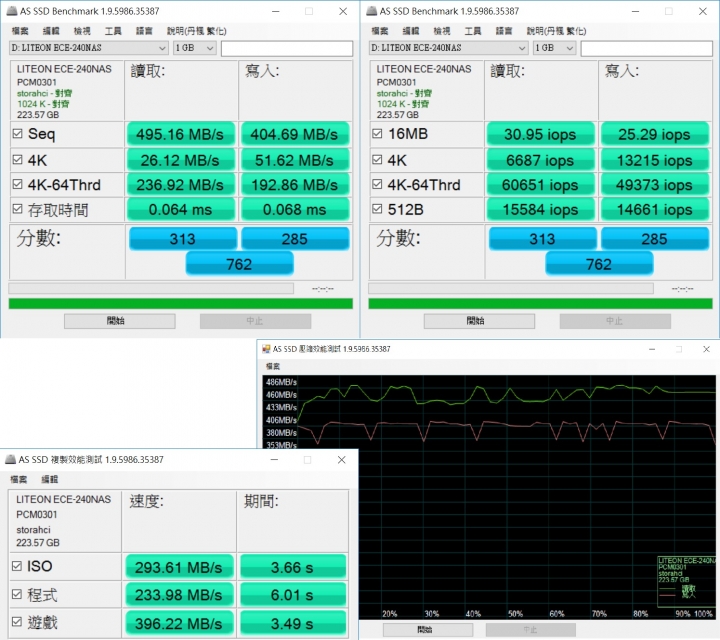Click green progress bar in iops benchmark window

(x=540, y=303)
